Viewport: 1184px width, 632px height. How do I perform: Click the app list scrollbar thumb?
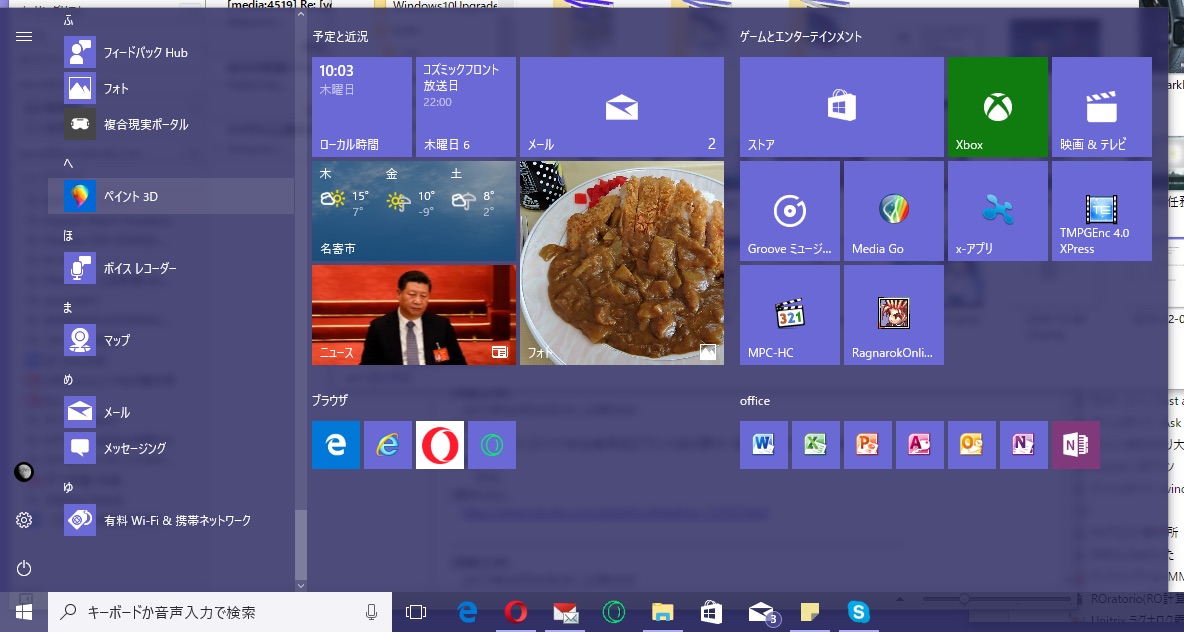301,544
